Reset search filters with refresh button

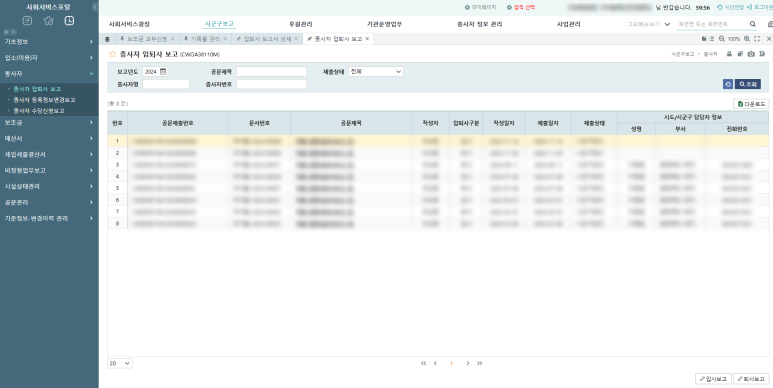click(x=728, y=84)
